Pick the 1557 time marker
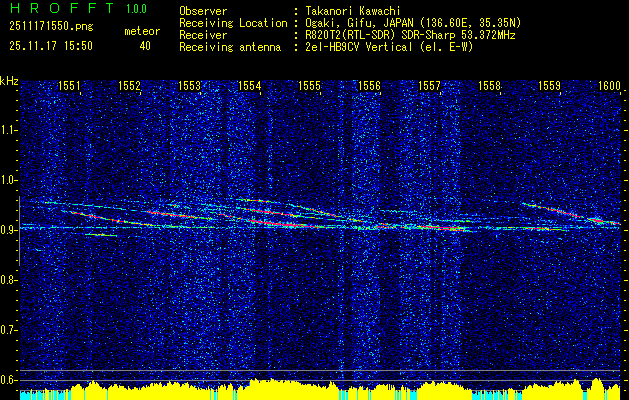The height and width of the screenshot is (400, 629). pyautogui.click(x=430, y=87)
